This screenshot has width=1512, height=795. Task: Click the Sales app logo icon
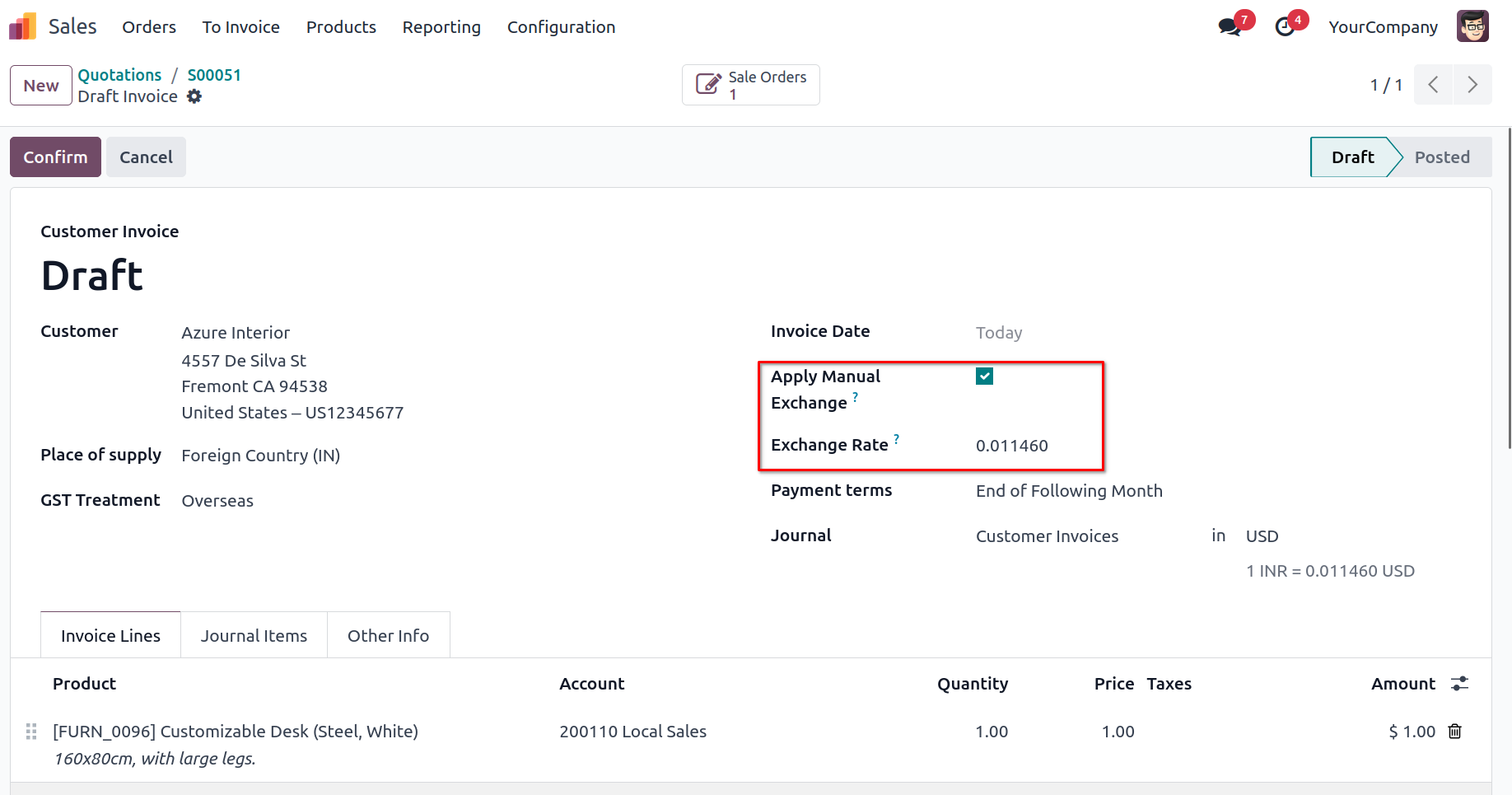[x=22, y=26]
